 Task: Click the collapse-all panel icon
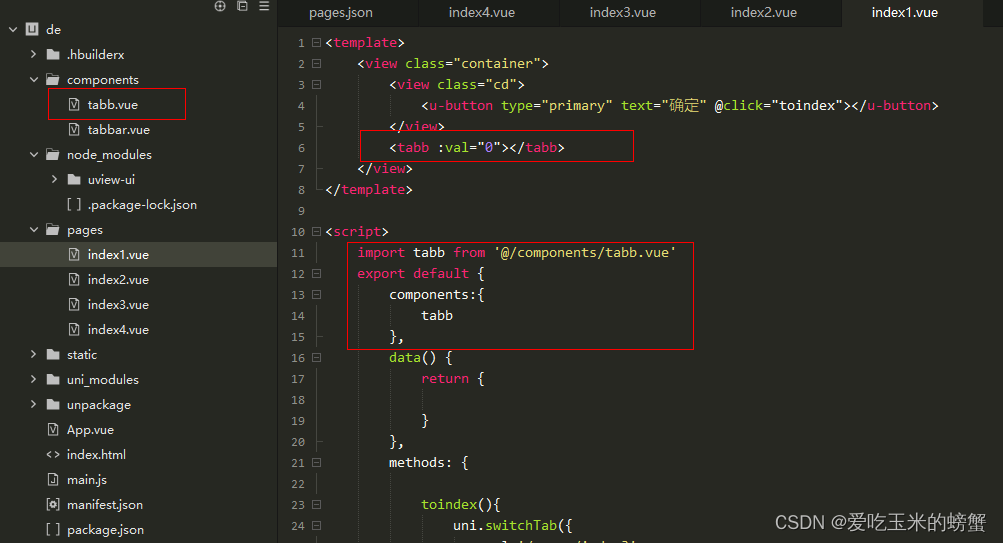[242, 6]
